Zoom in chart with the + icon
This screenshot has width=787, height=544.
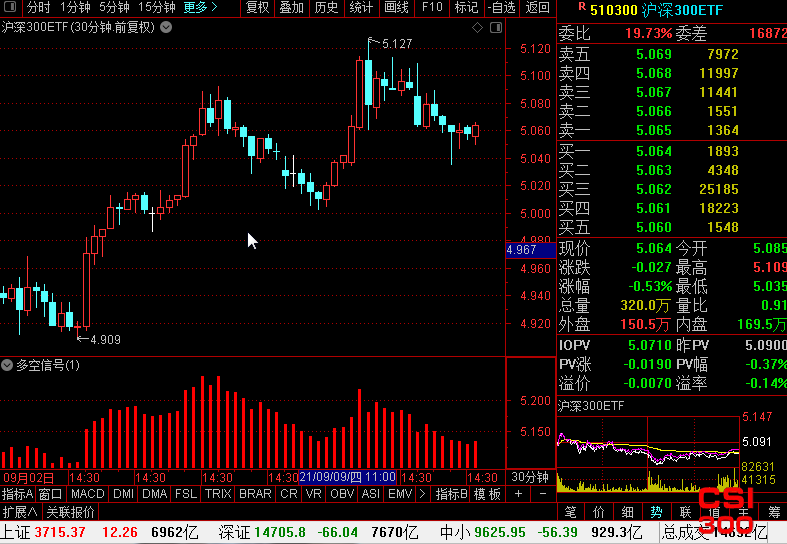(518, 494)
